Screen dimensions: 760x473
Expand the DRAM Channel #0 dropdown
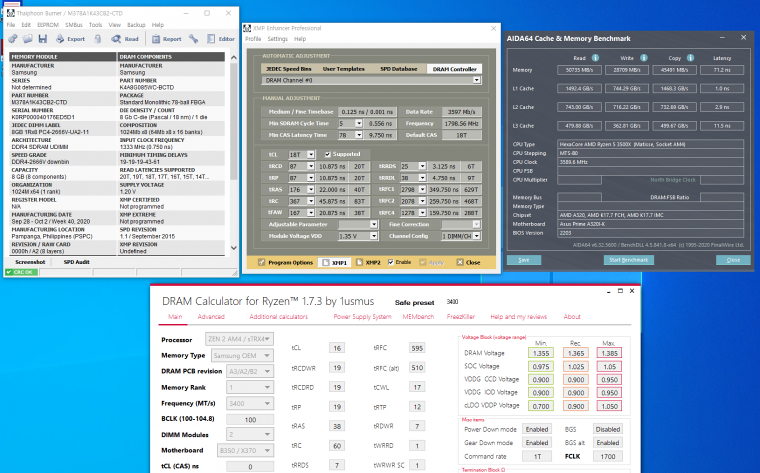click(x=476, y=80)
